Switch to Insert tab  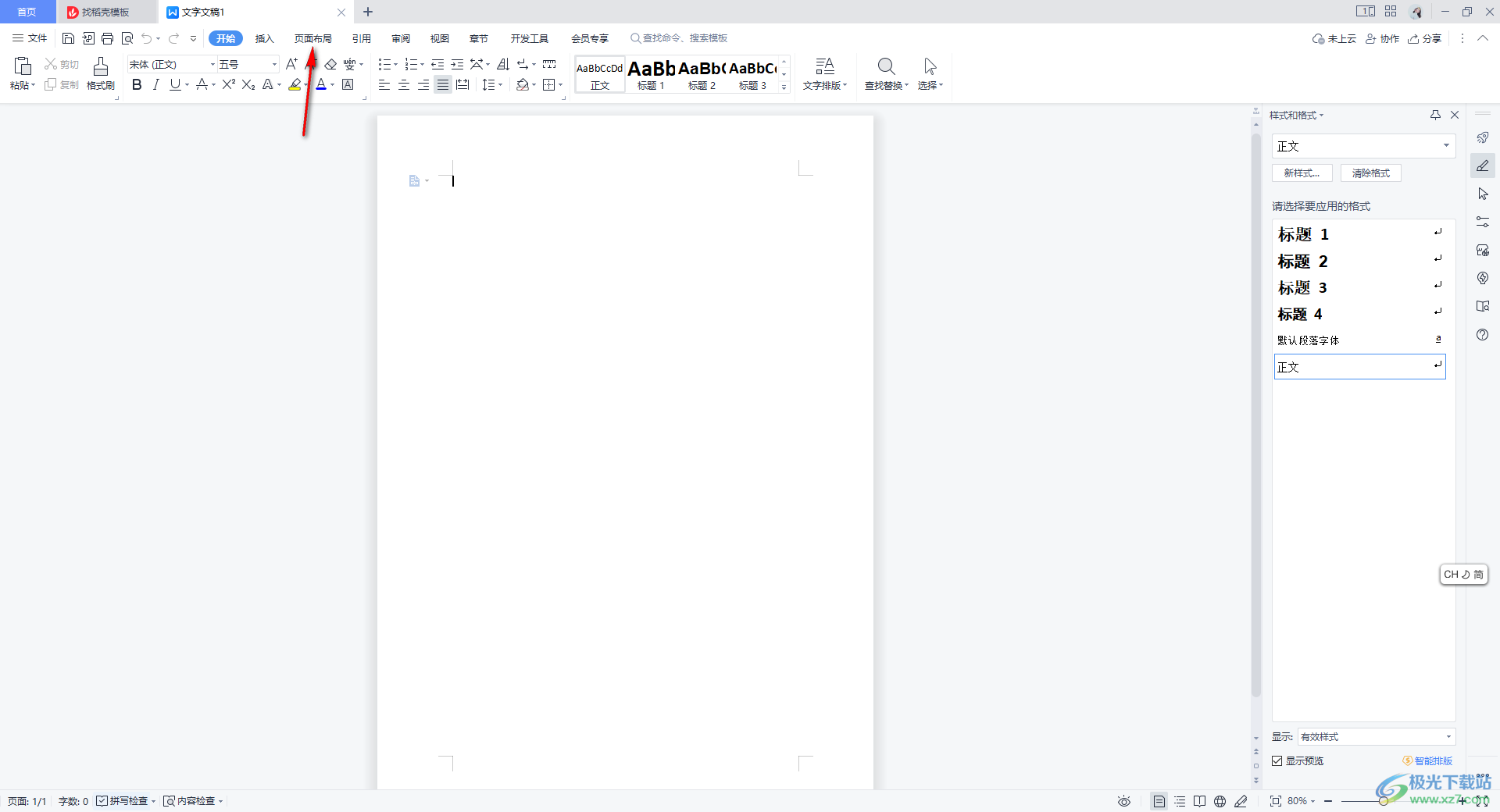point(265,38)
